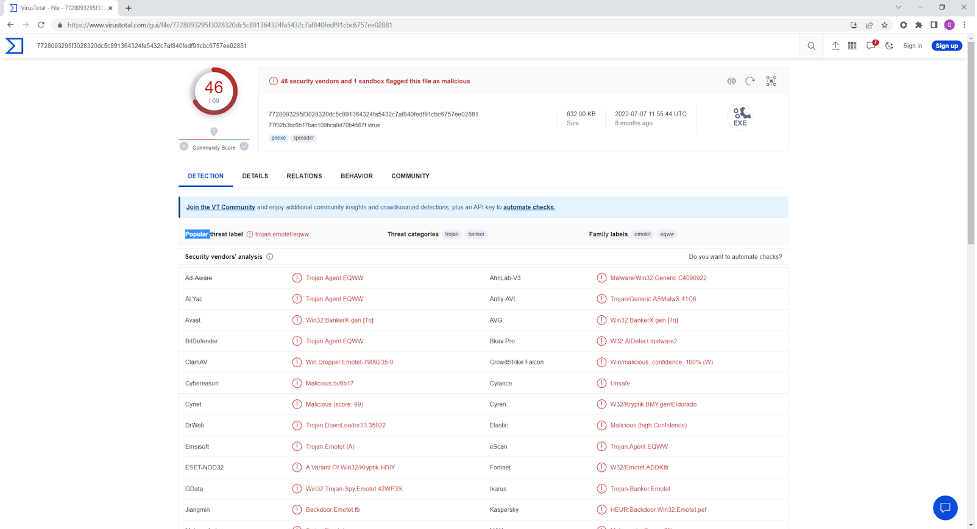The width and height of the screenshot is (977, 529).
Task: Click Join the VT Community link
Action: coord(221,207)
